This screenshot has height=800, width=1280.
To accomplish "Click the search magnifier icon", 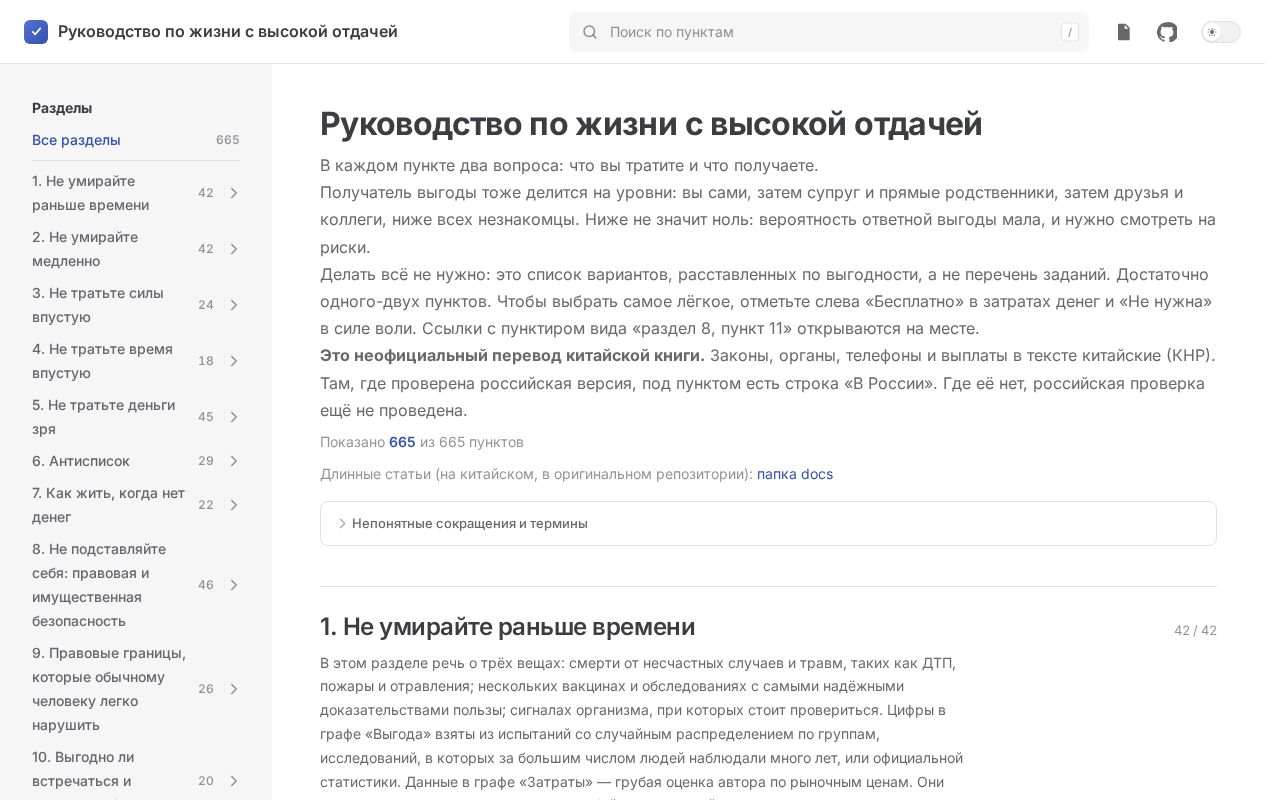I will pos(590,32).
